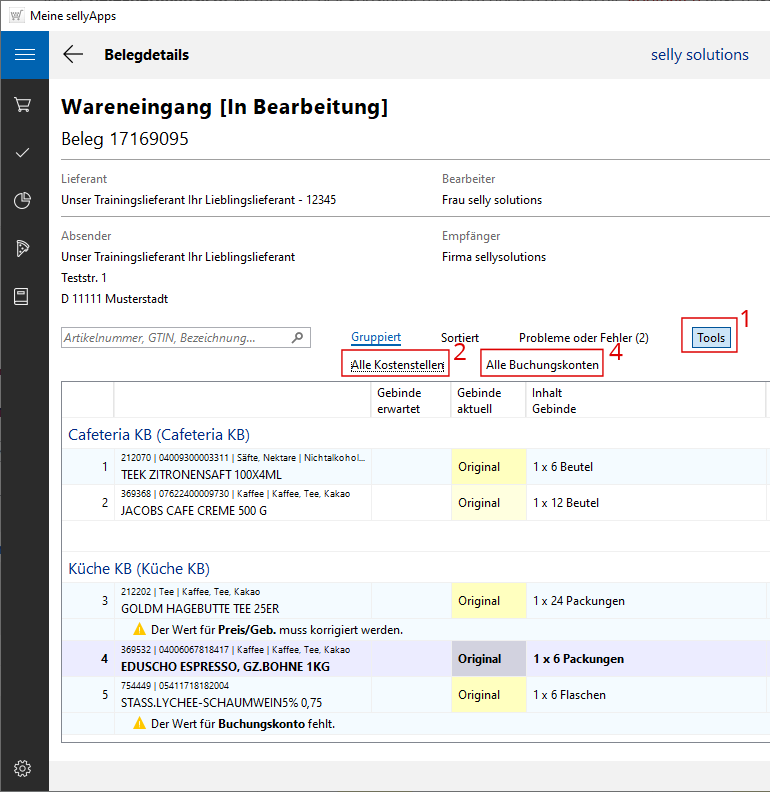Click the selly solutions link
The height and width of the screenshot is (792, 770).
[699, 55]
